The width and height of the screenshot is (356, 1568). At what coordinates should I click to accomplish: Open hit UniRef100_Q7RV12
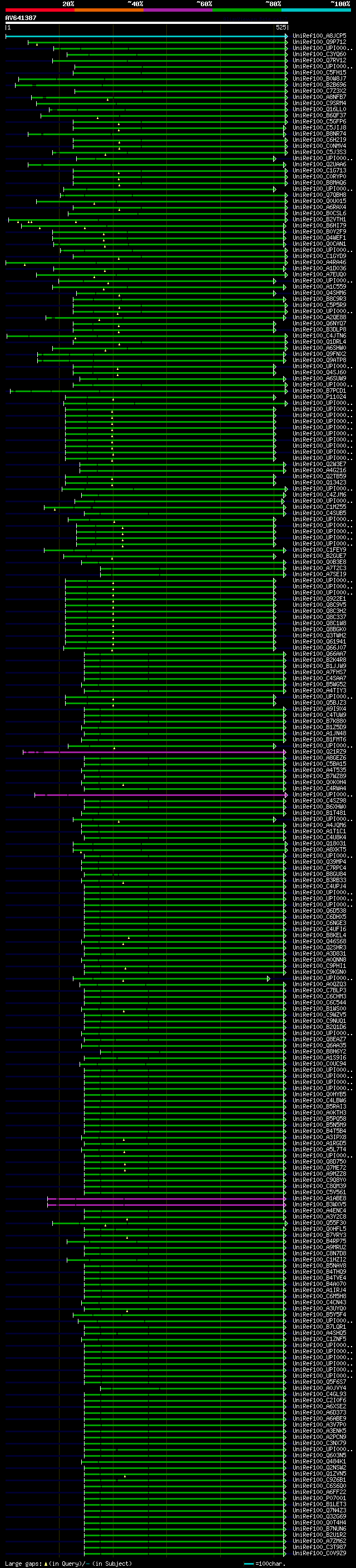click(x=319, y=60)
